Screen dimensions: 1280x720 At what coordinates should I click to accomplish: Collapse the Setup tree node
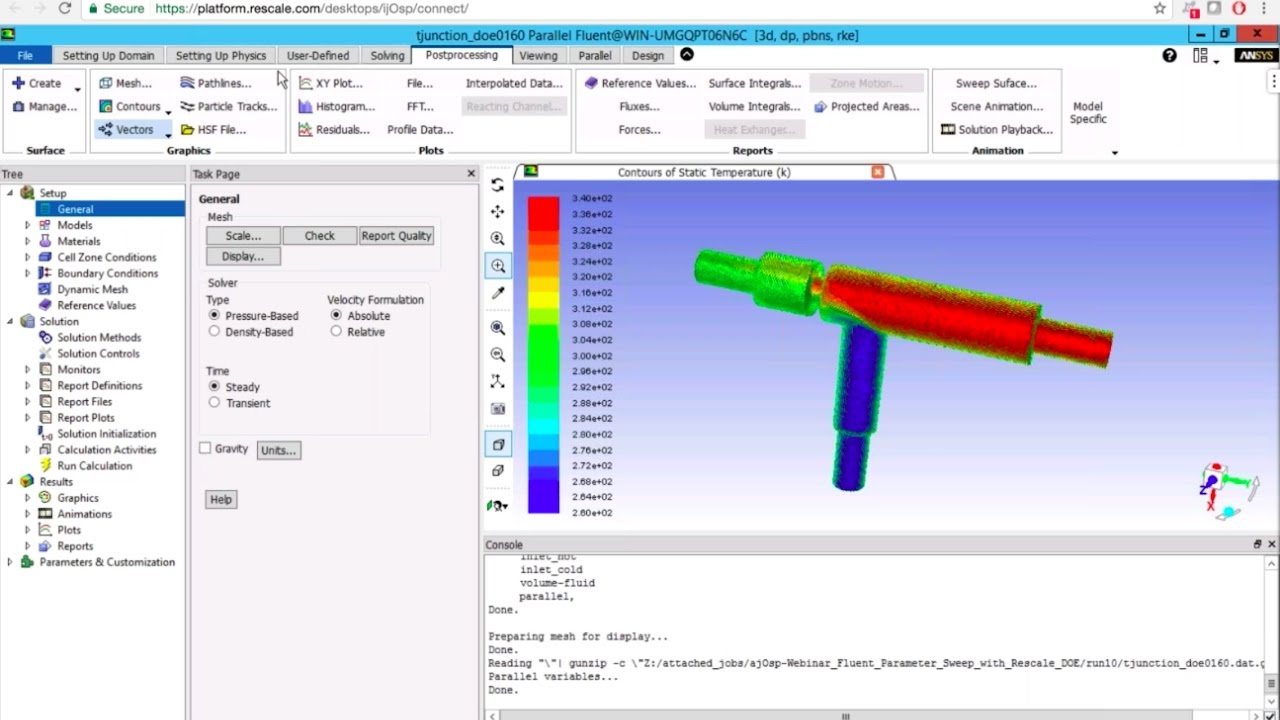pyautogui.click(x=10, y=193)
